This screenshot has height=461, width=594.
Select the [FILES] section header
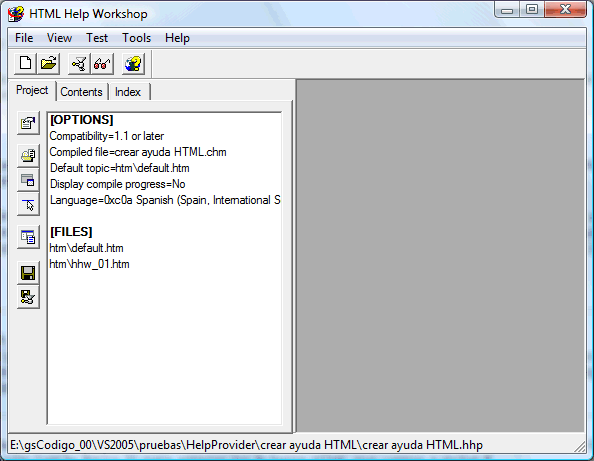pyautogui.click(x=71, y=232)
